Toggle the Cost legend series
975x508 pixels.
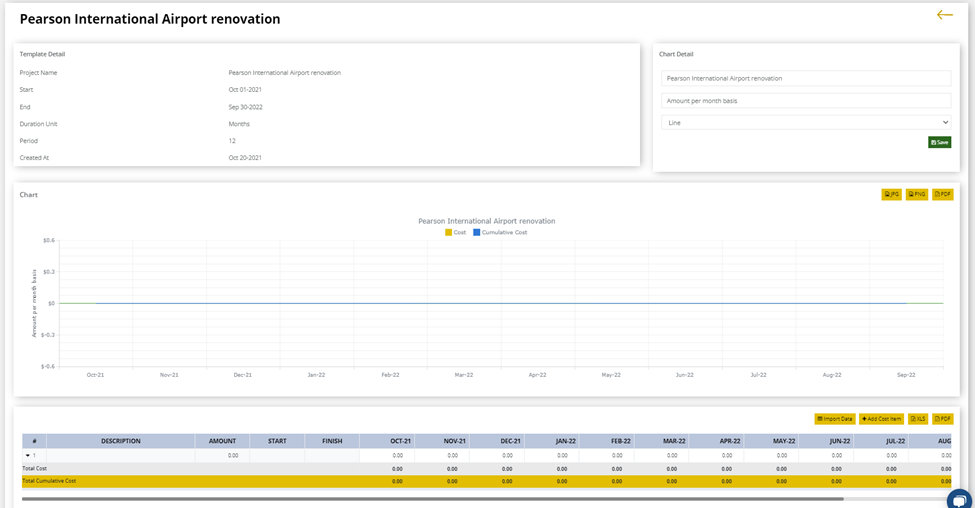coord(456,233)
